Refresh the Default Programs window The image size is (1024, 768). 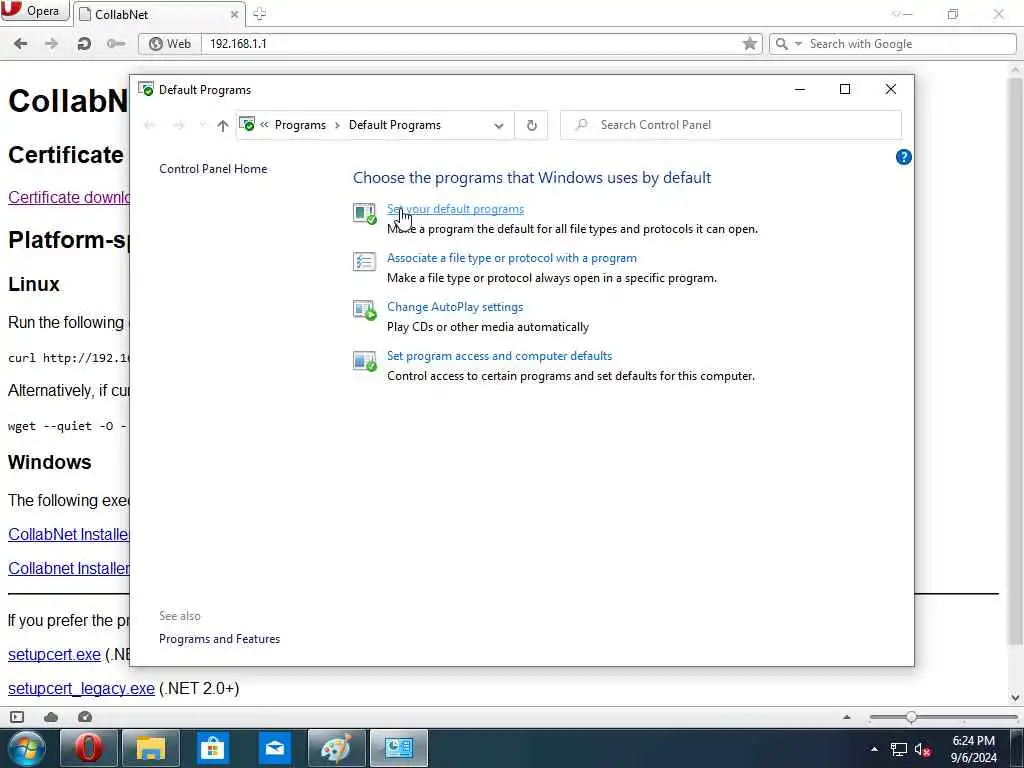coord(532,125)
